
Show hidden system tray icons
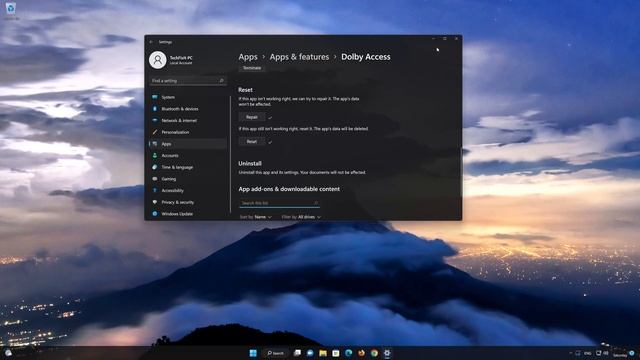click(x=570, y=353)
